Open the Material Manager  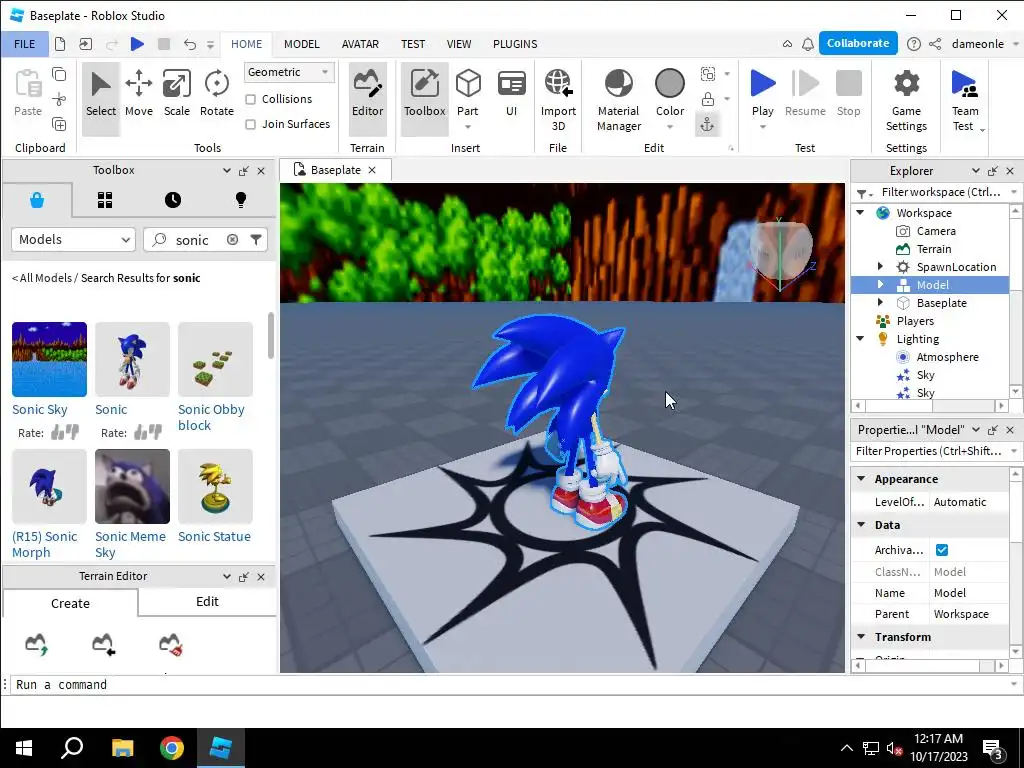point(618,101)
